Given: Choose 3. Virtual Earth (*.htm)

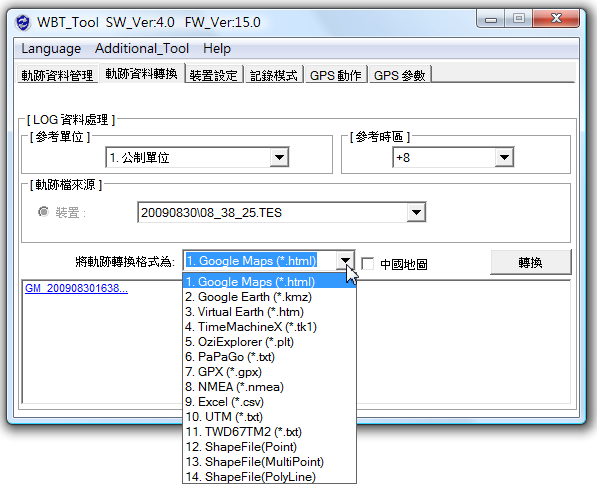Looking at the screenshot, I should tap(270, 312).
